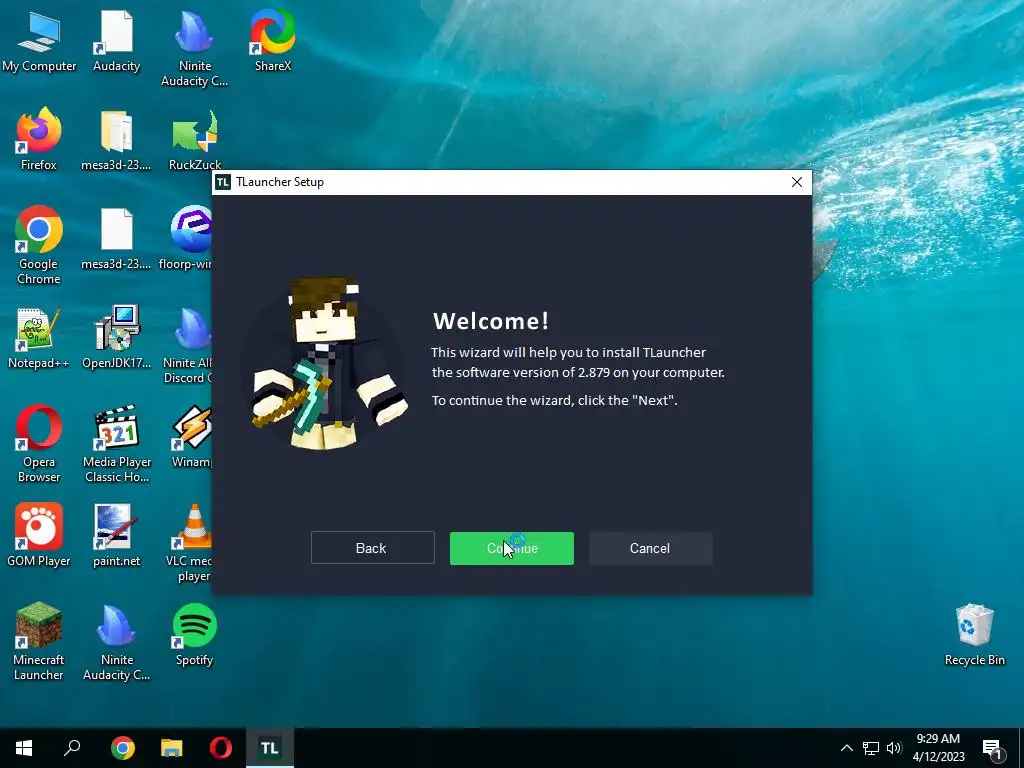Select the Recycle Bin icon
The width and height of the screenshot is (1024, 768).
pos(974,635)
